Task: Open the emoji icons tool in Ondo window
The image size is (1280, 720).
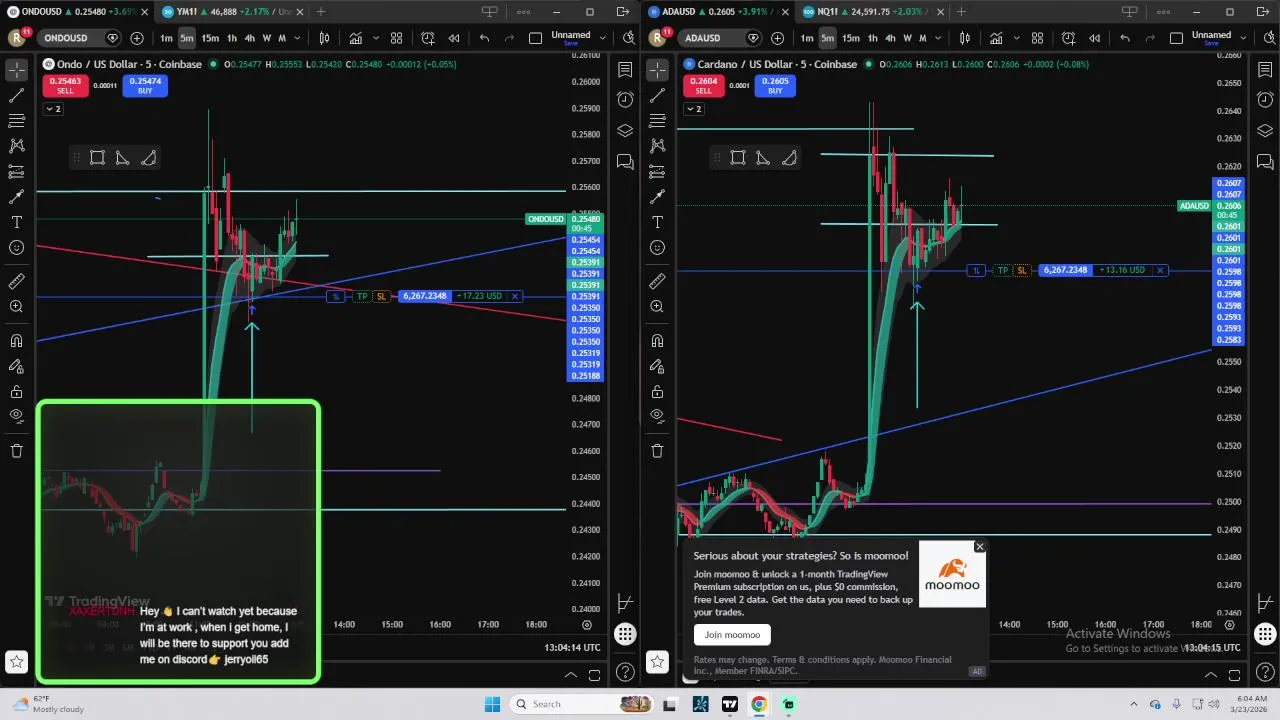Action: (16, 247)
